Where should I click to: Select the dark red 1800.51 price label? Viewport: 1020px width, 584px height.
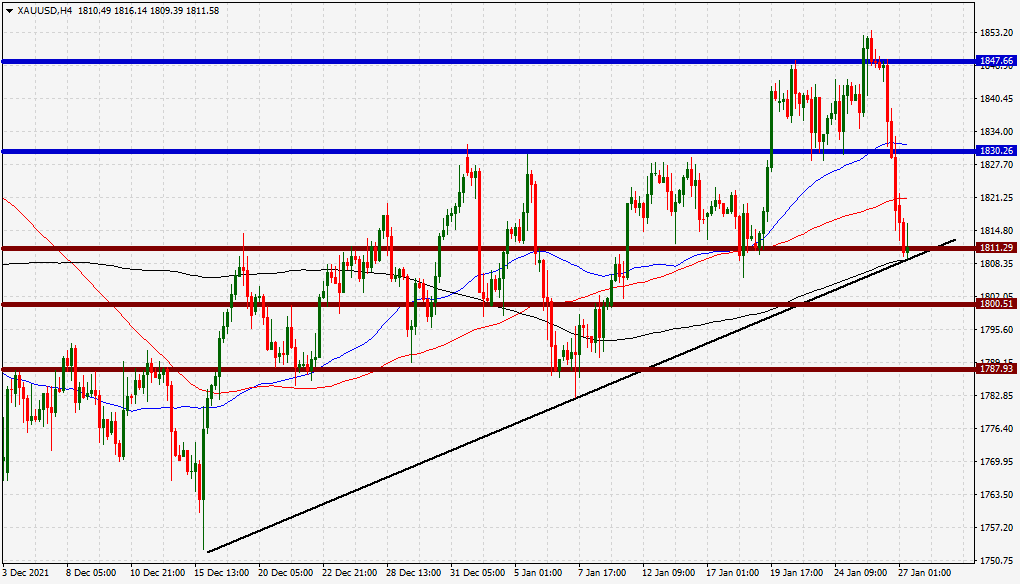(996, 304)
